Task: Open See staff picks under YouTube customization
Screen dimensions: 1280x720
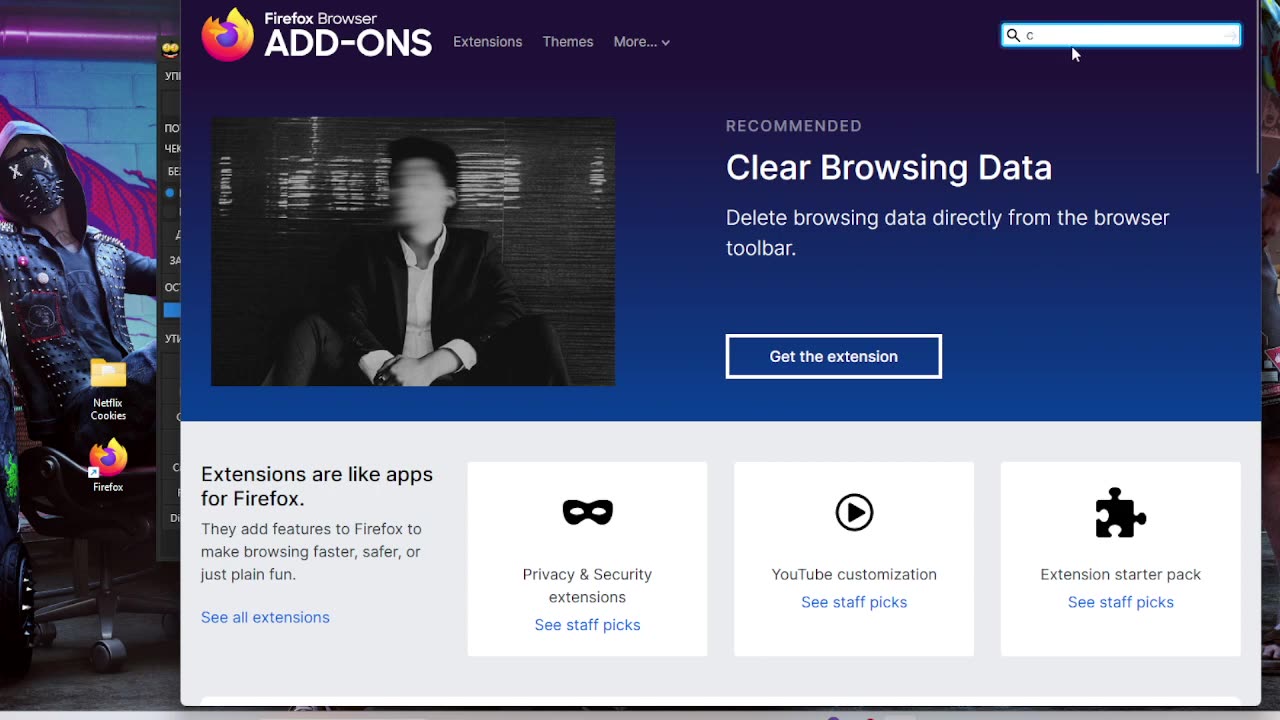Action: click(x=854, y=602)
